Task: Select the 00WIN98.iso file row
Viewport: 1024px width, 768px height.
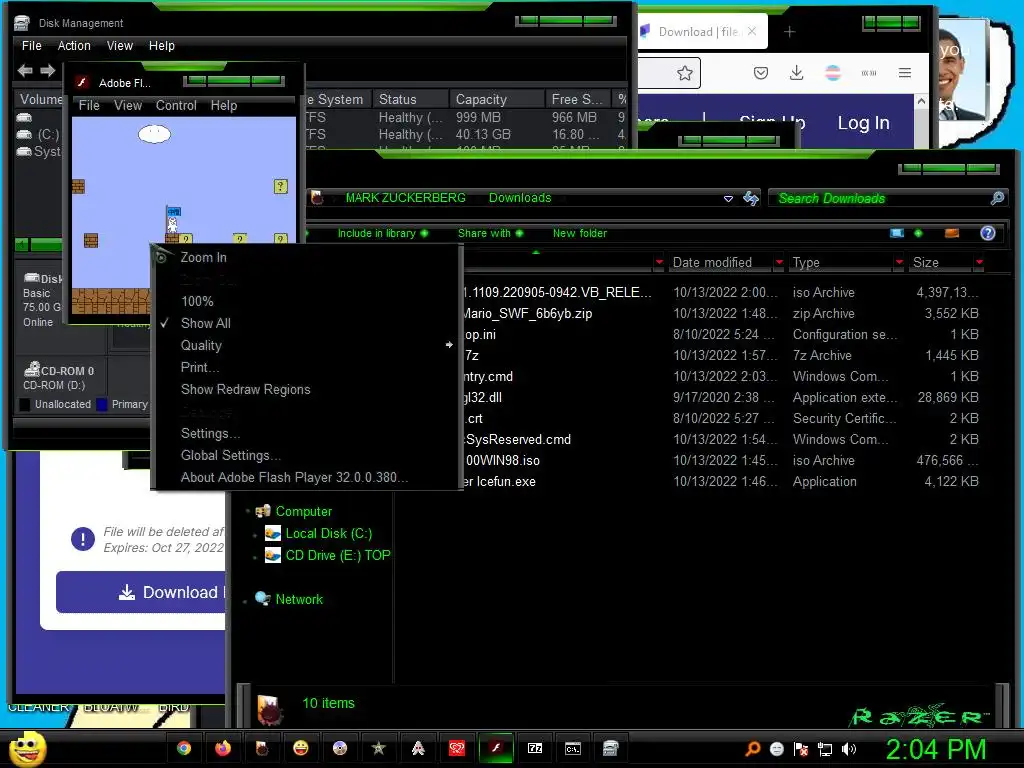Action: (722, 460)
